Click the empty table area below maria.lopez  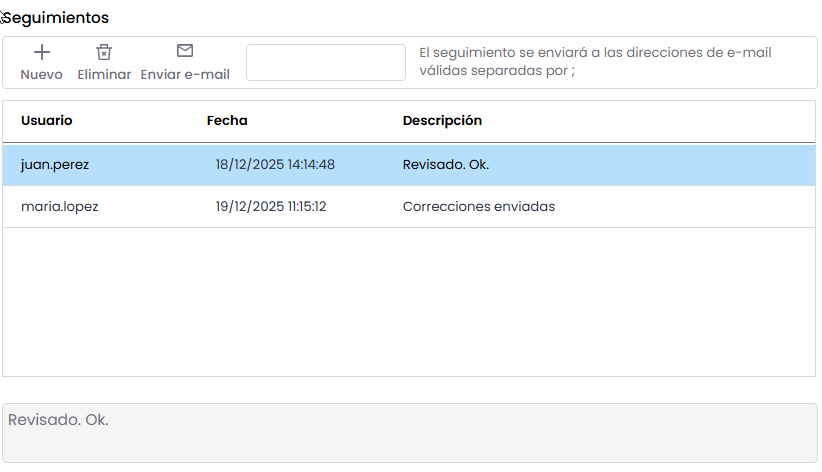pyautogui.click(x=410, y=300)
